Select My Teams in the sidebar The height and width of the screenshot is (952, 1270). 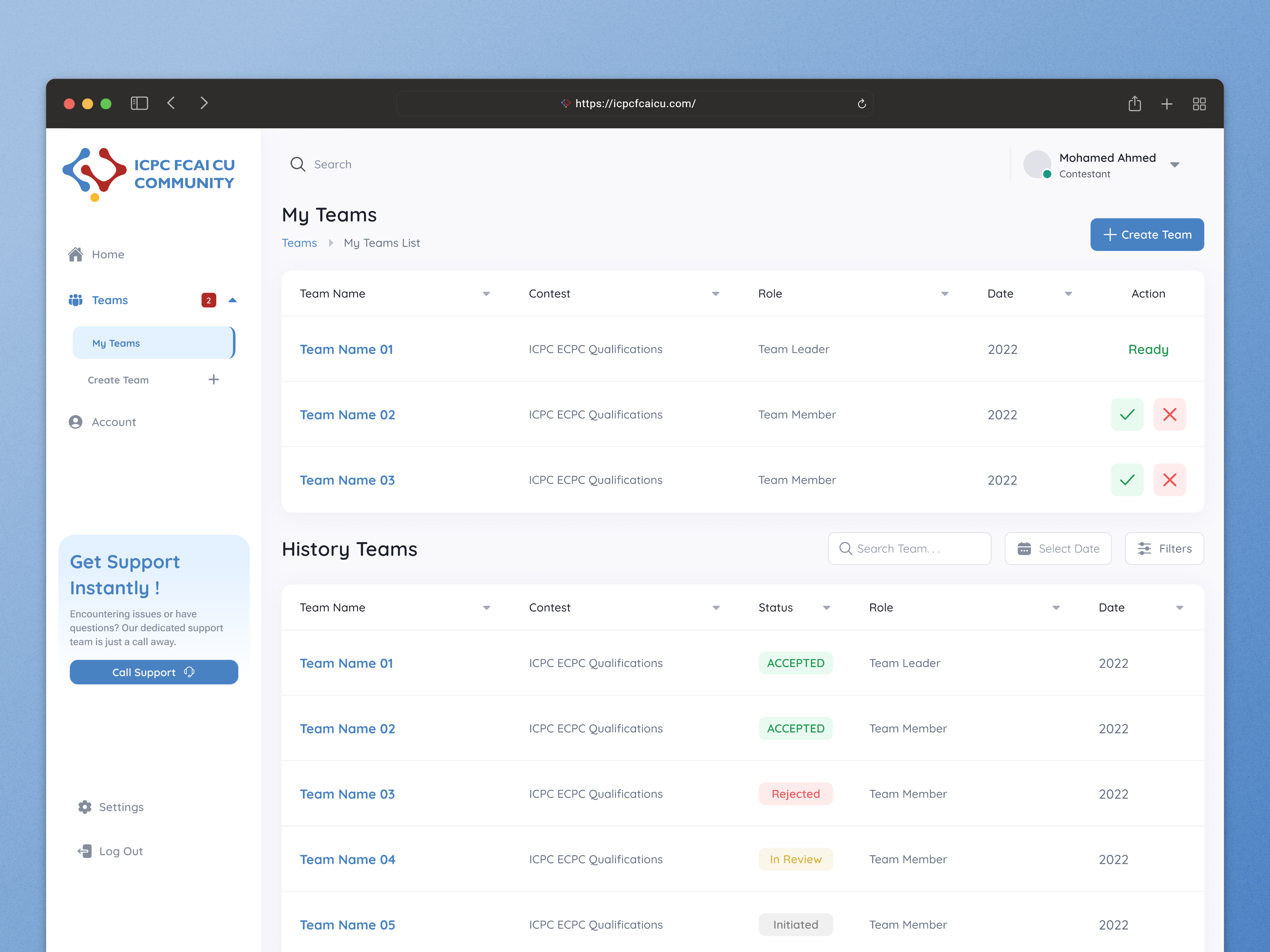point(116,343)
